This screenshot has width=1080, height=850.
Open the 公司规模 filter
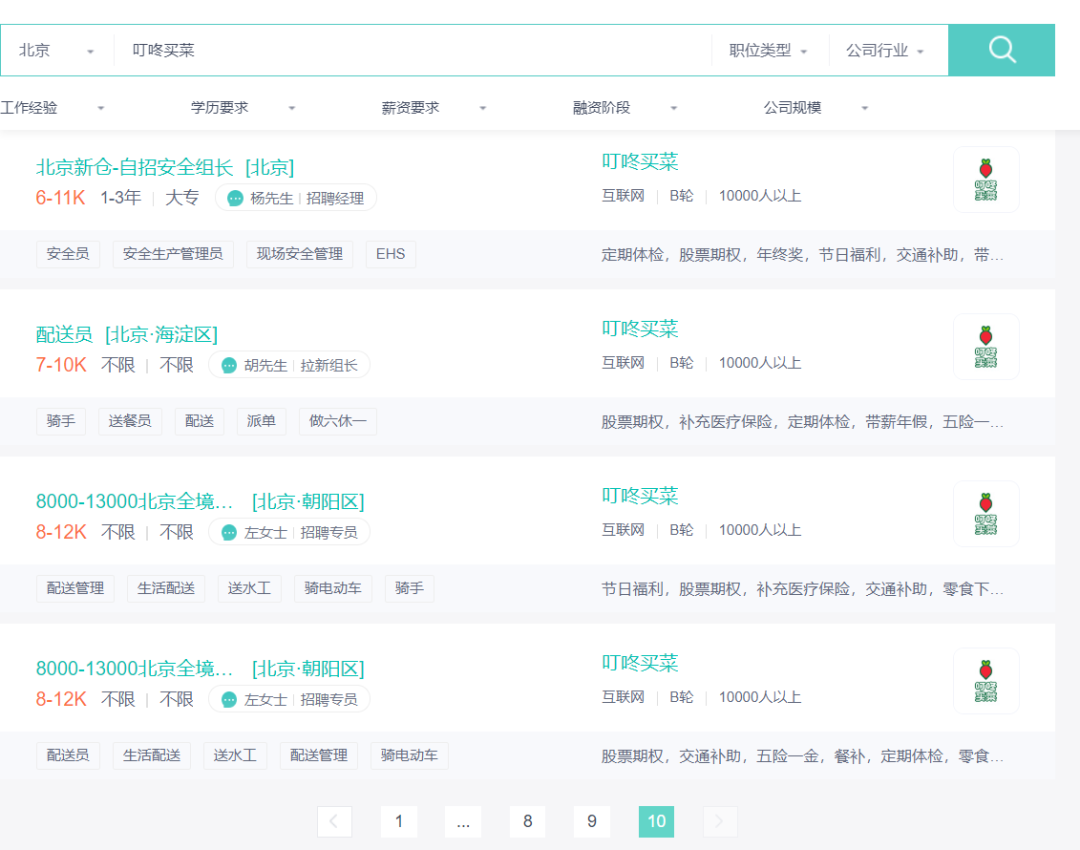tap(816, 108)
